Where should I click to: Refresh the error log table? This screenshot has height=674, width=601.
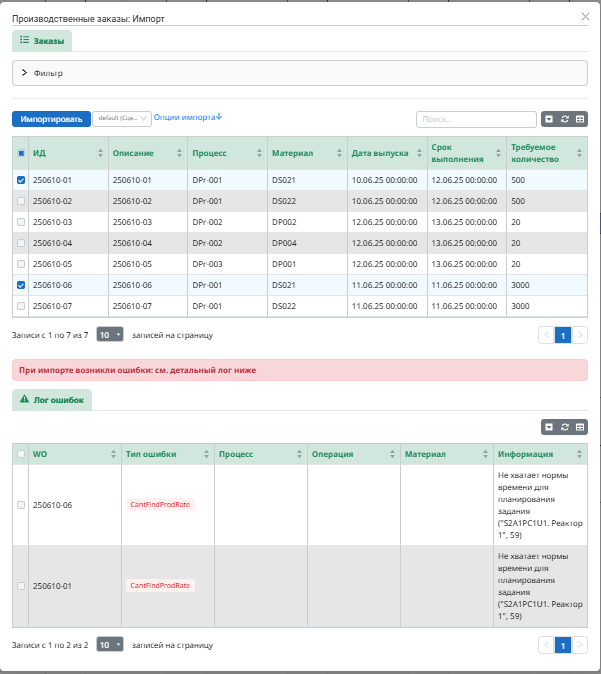tap(565, 427)
